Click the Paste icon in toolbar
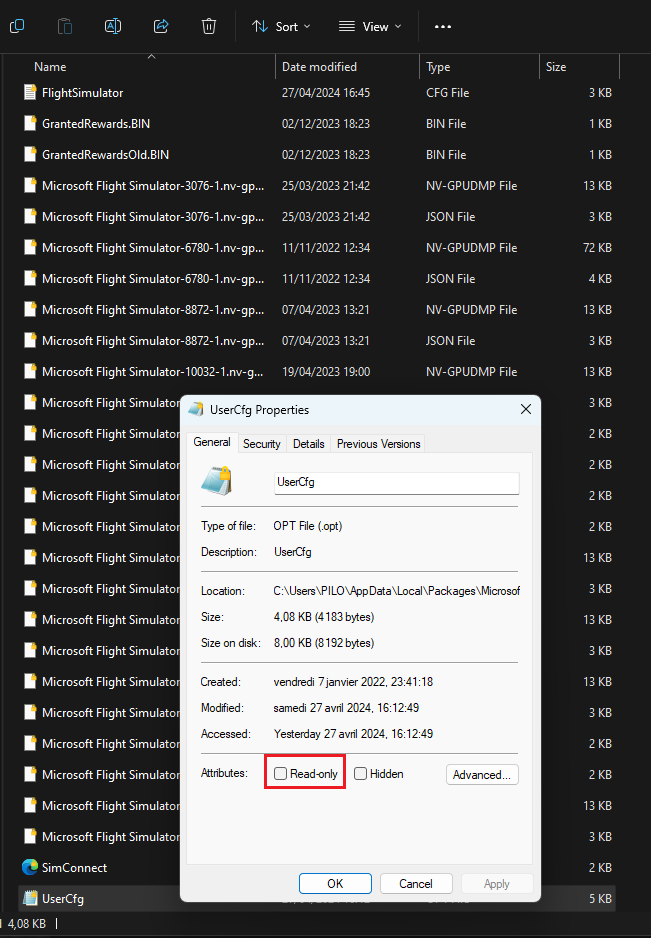Screen dimensions: 651x938 click(65, 26)
